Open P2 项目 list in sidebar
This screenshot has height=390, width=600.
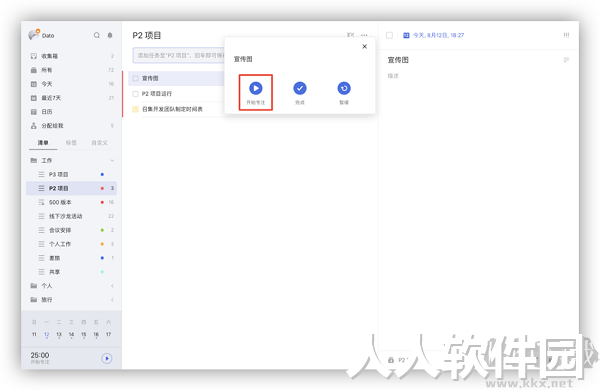pos(72,188)
